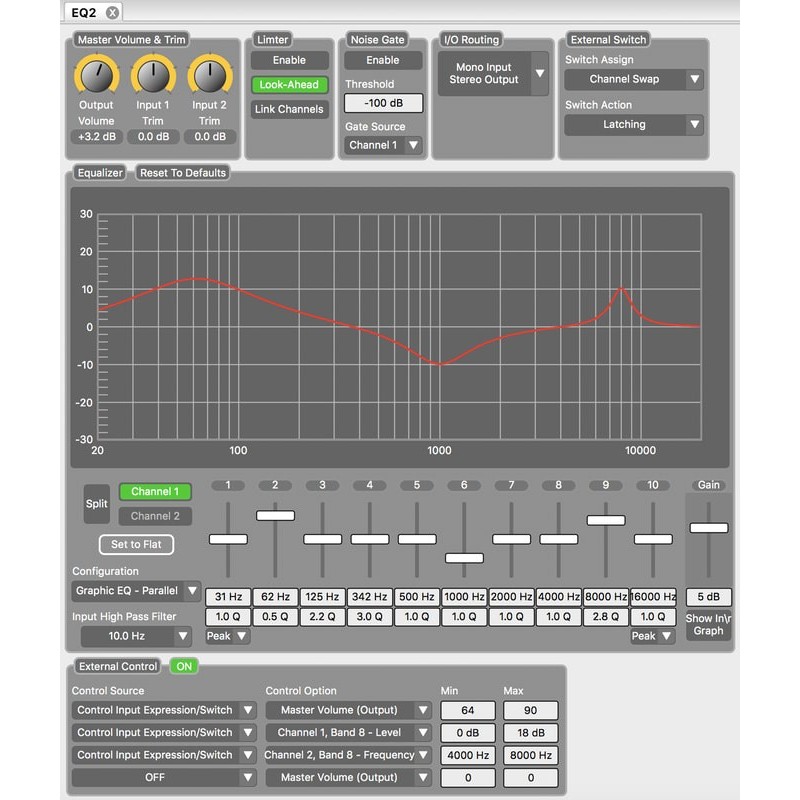The width and height of the screenshot is (800, 800).
Task: Turn off External Control with the ON toggle
Action: (x=182, y=666)
